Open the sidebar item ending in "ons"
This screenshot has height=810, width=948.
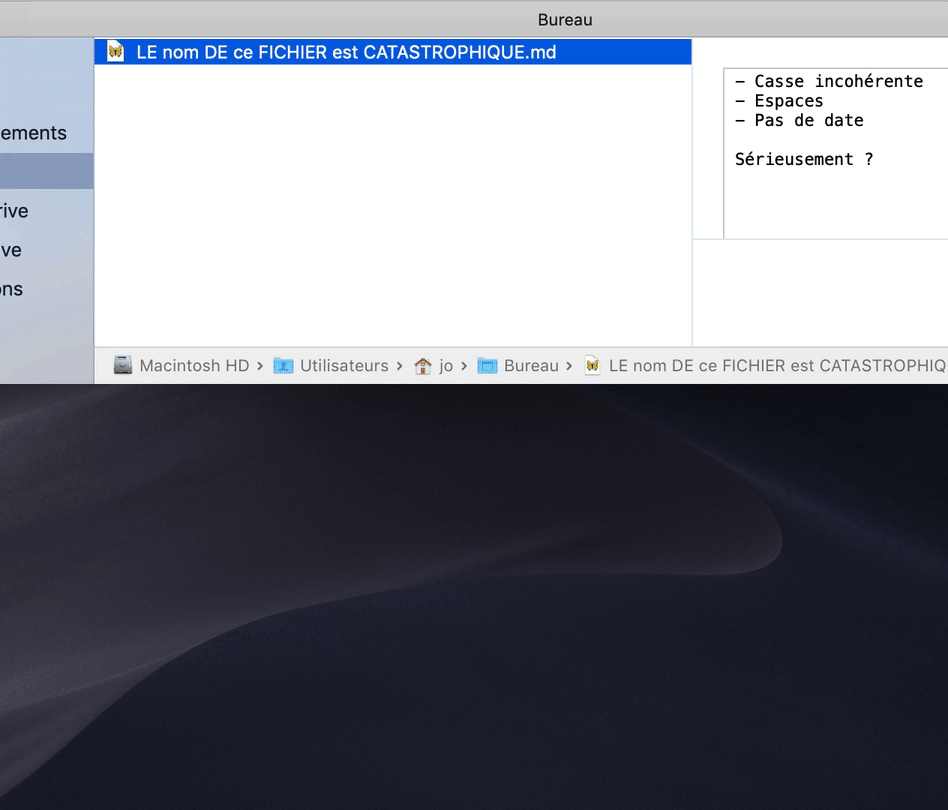pos(12,289)
